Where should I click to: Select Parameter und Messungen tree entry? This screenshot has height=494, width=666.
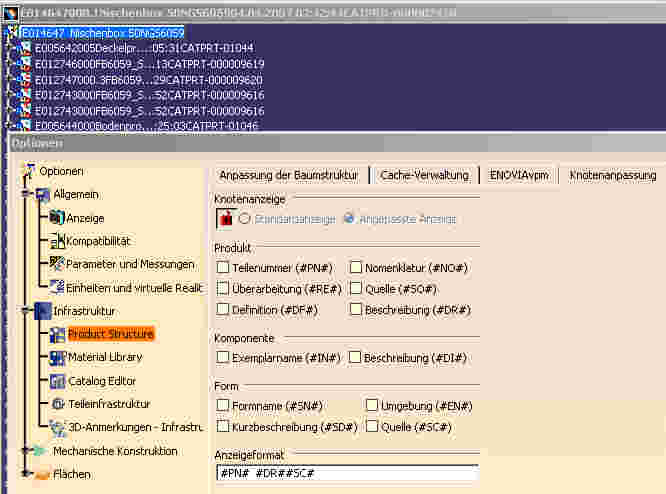point(130,264)
